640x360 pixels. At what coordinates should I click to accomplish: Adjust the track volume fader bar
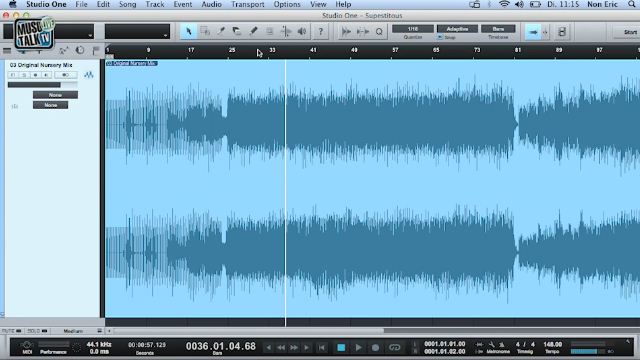[42, 85]
